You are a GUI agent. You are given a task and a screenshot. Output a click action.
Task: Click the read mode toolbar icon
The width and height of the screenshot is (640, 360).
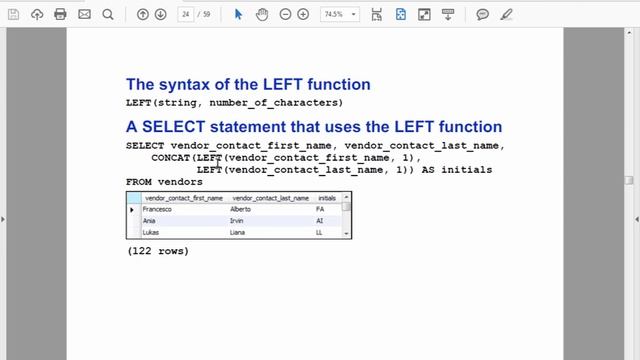[x=448, y=15]
